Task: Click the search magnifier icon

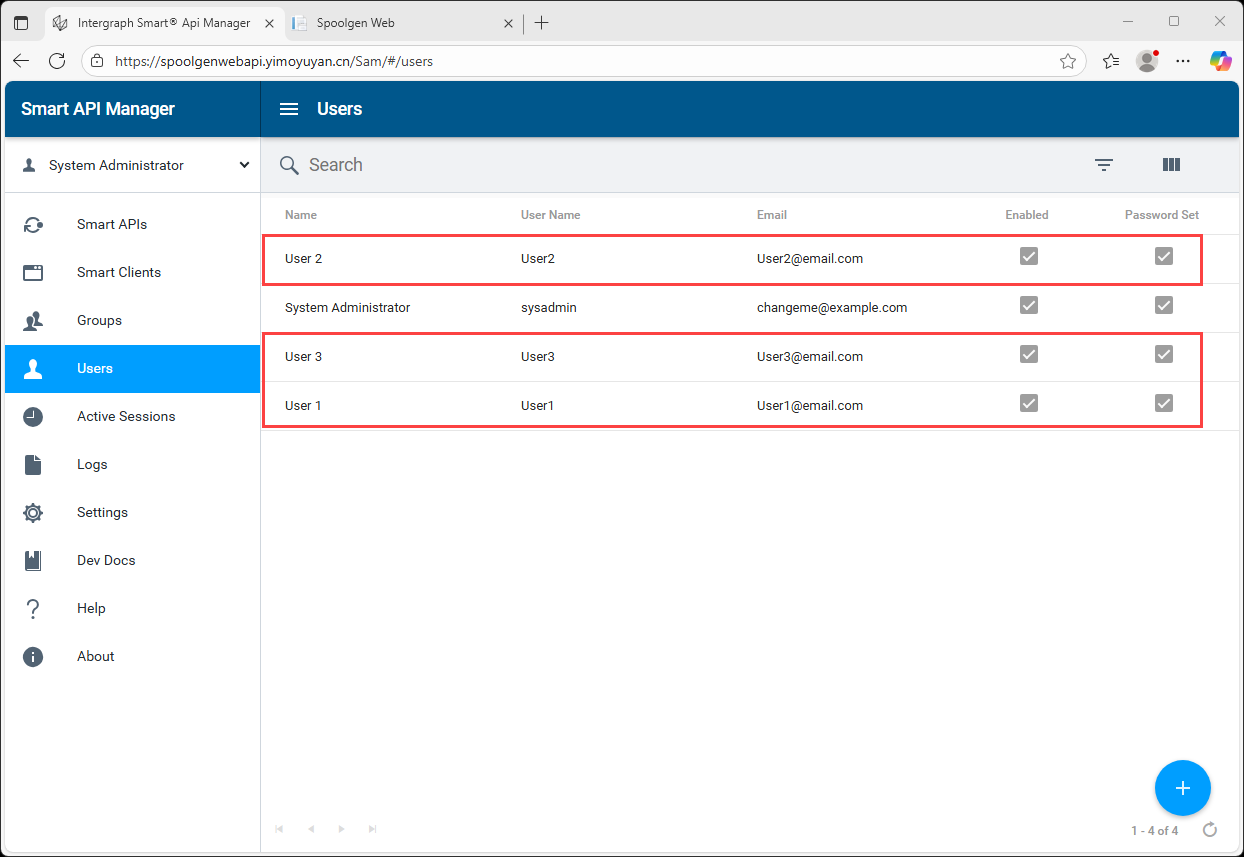Action: [289, 165]
